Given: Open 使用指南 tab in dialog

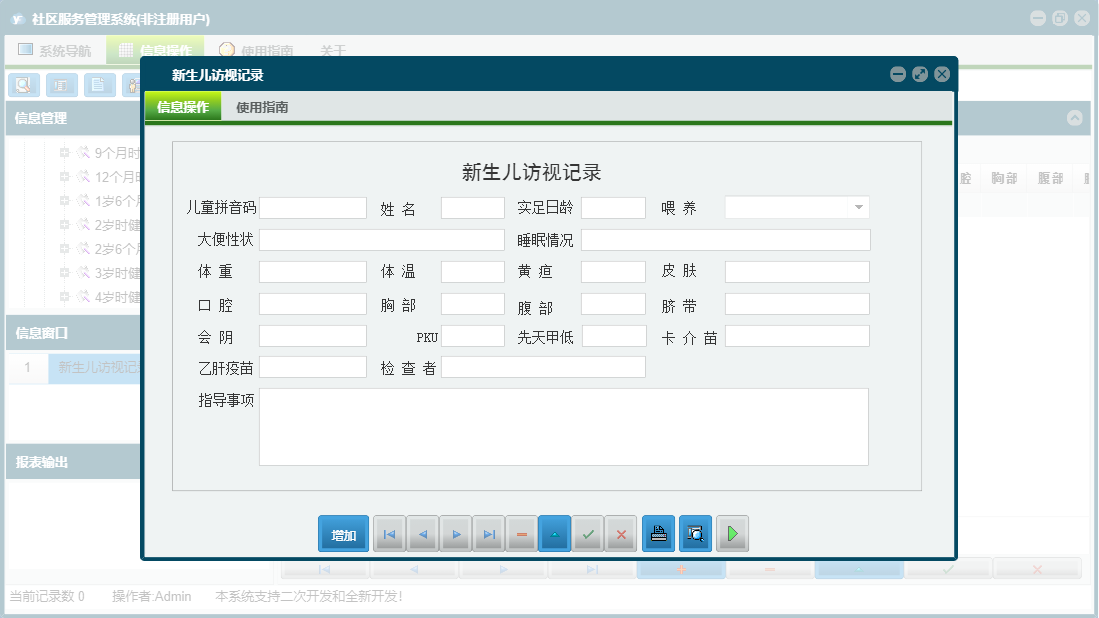Looking at the screenshot, I should pos(262,107).
